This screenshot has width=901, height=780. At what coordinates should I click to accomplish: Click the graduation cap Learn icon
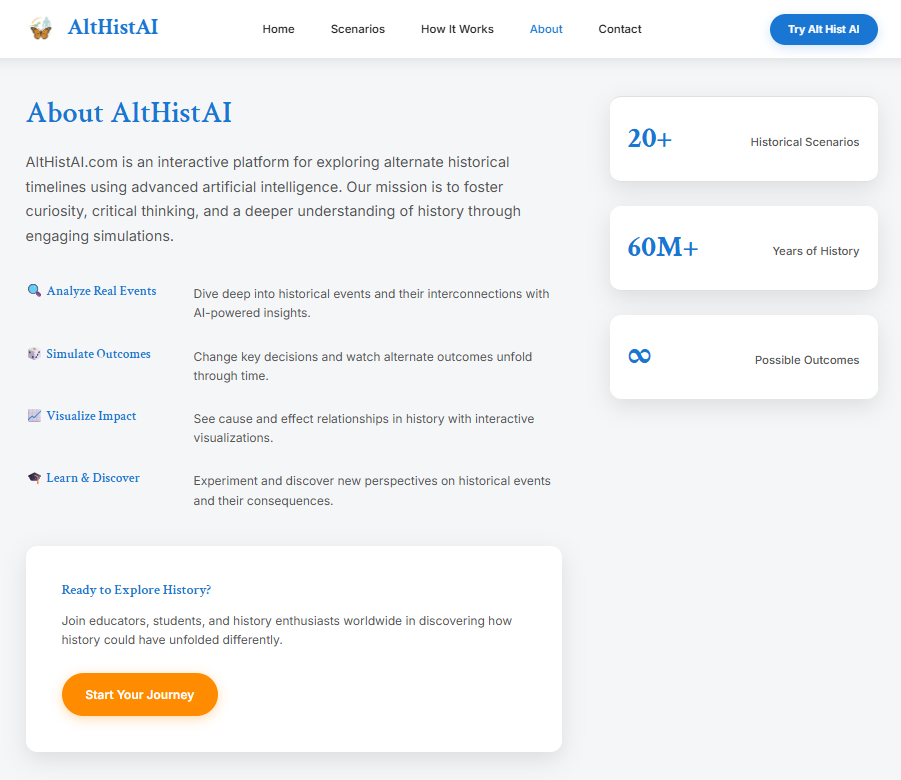click(34, 478)
